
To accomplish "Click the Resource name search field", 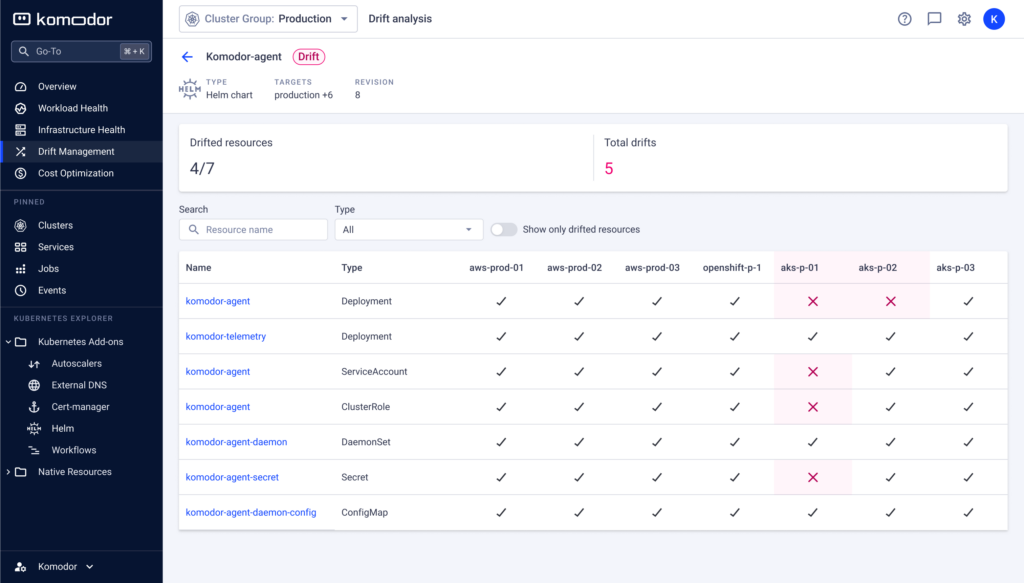I will click(x=253, y=229).
